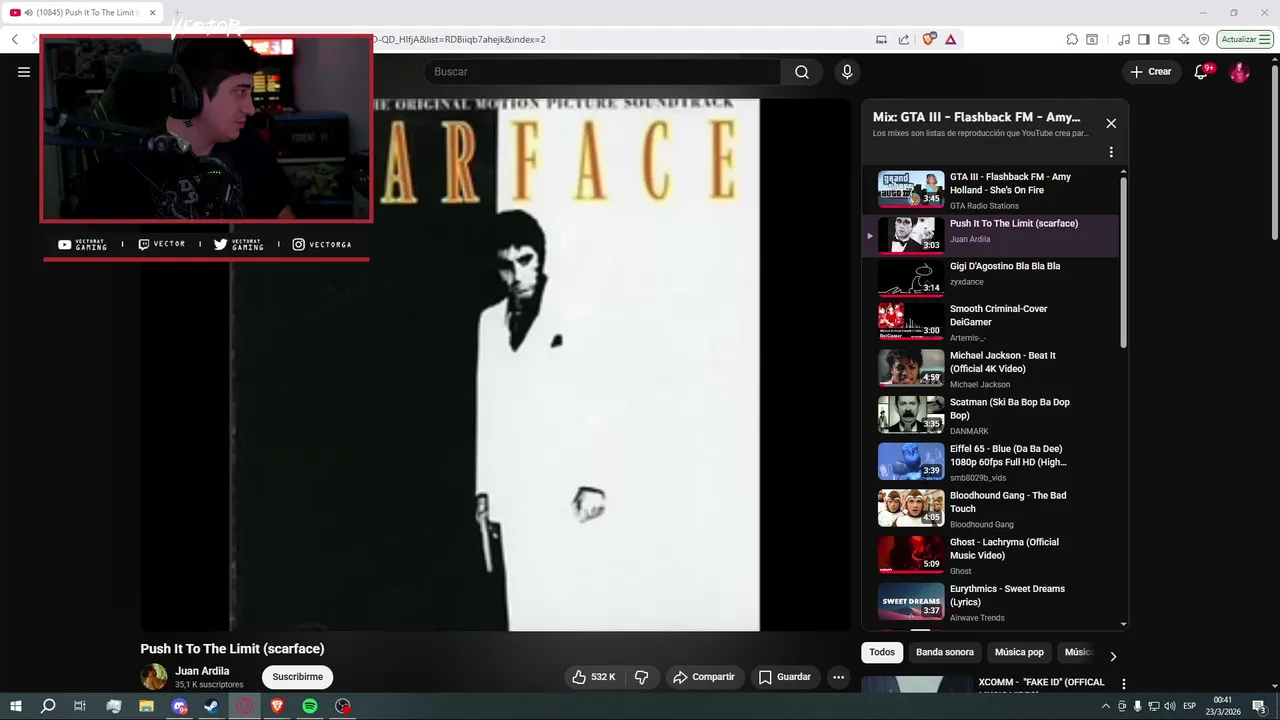Screen dimensions: 1280x720
Task: Open more actions ellipsis under the video
Action: click(838, 677)
